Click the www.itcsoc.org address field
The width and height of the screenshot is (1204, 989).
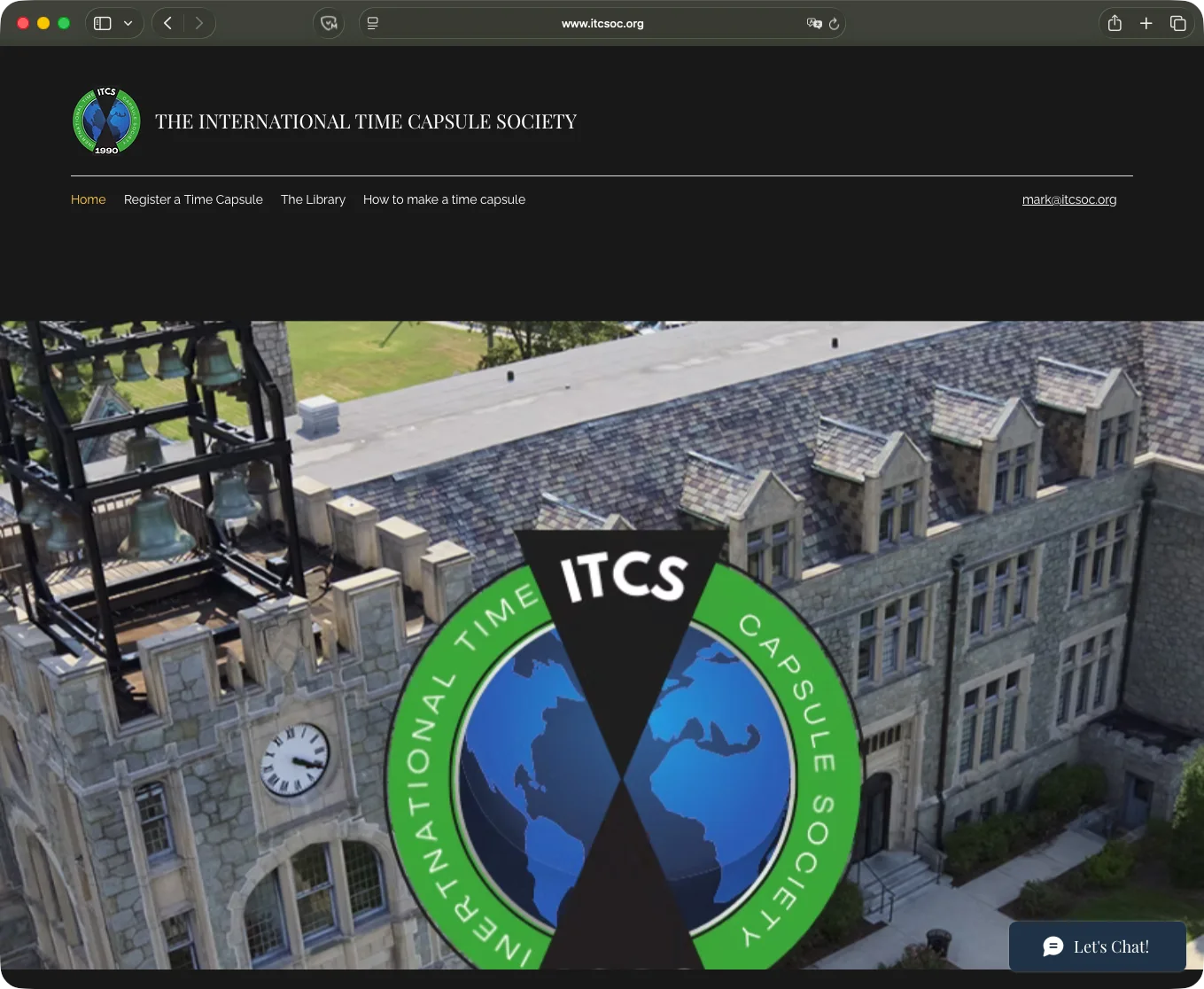[602, 23]
